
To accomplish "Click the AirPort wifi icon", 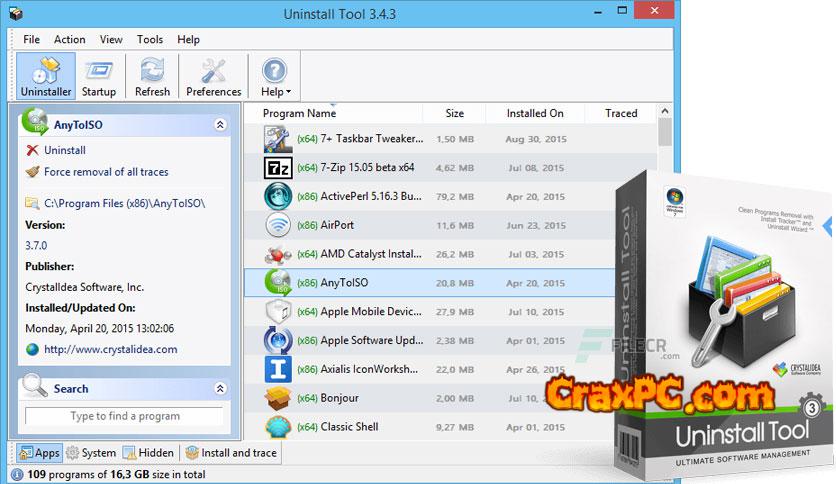I will (x=278, y=225).
